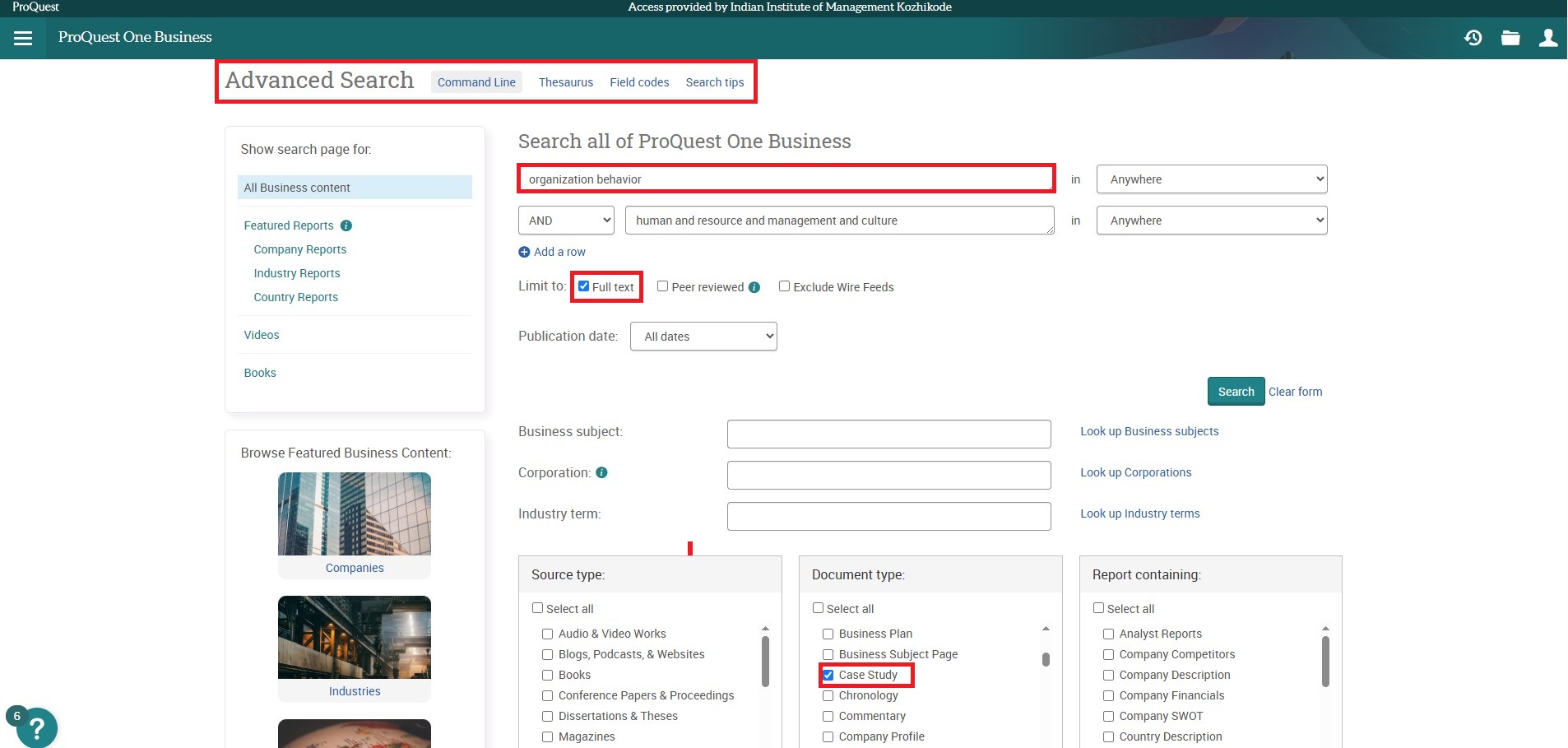Viewport: 1568px width, 748px height.
Task: Open the AND boolean operator dropdown
Action: 566,221
